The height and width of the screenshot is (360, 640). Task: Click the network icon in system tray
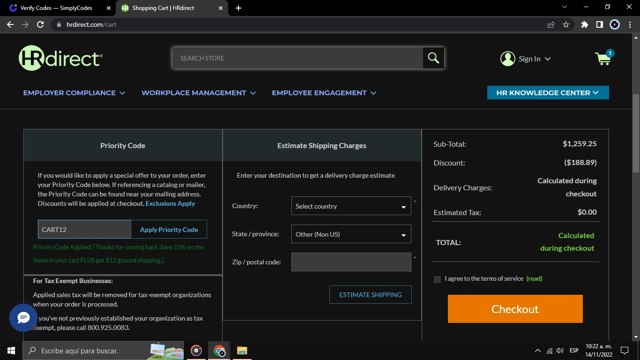coord(549,351)
